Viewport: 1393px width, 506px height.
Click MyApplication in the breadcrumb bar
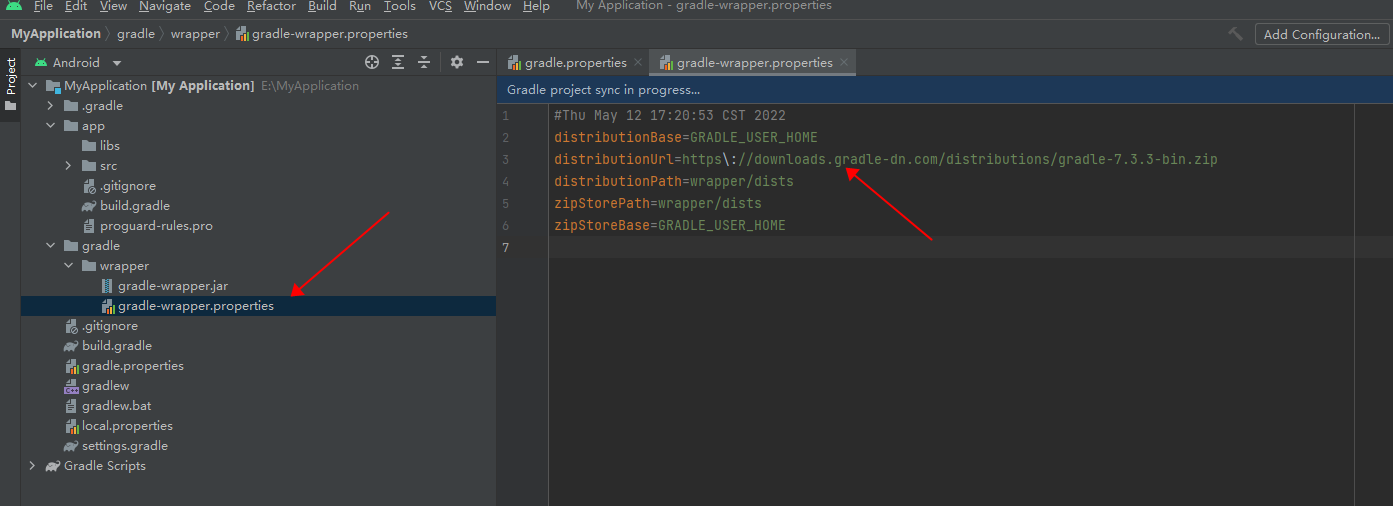click(56, 34)
